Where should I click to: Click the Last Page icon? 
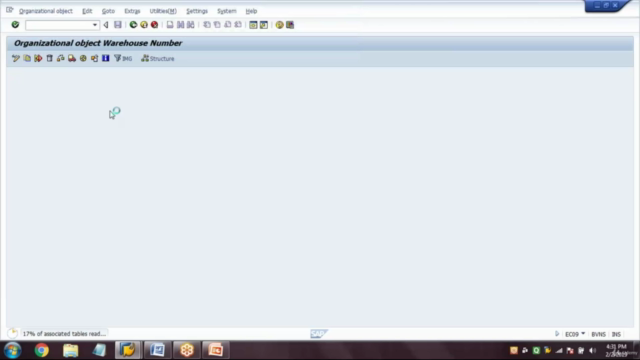pos(238,25)
